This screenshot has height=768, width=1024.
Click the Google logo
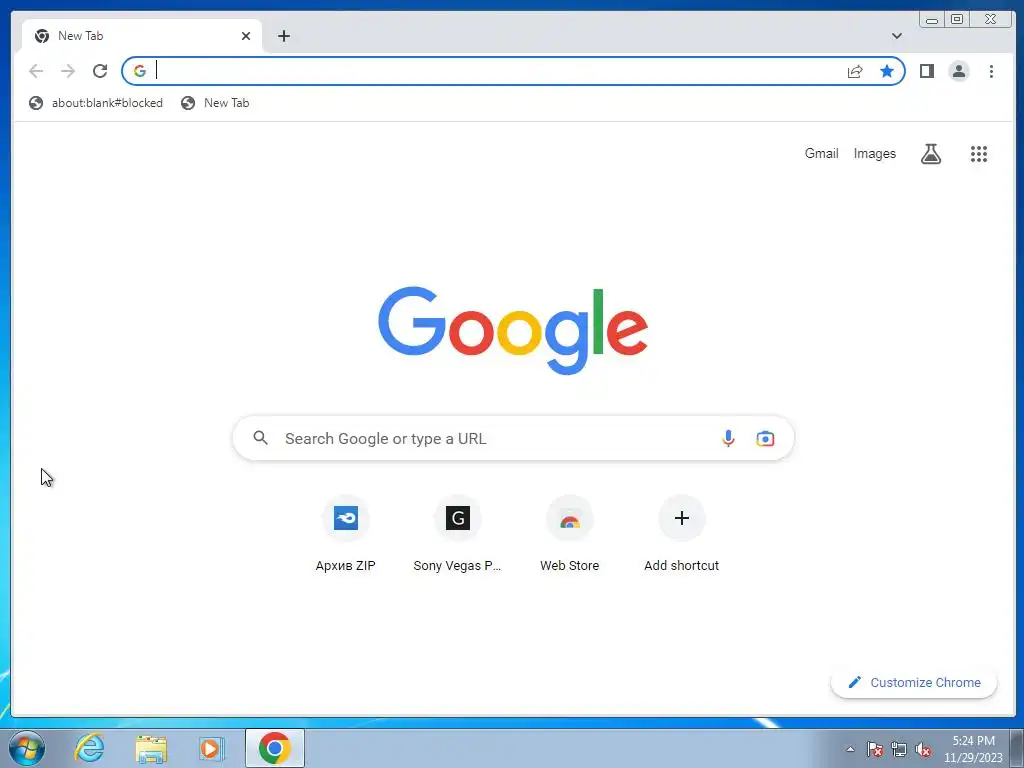pyautogui.click(x=513, y=330)
